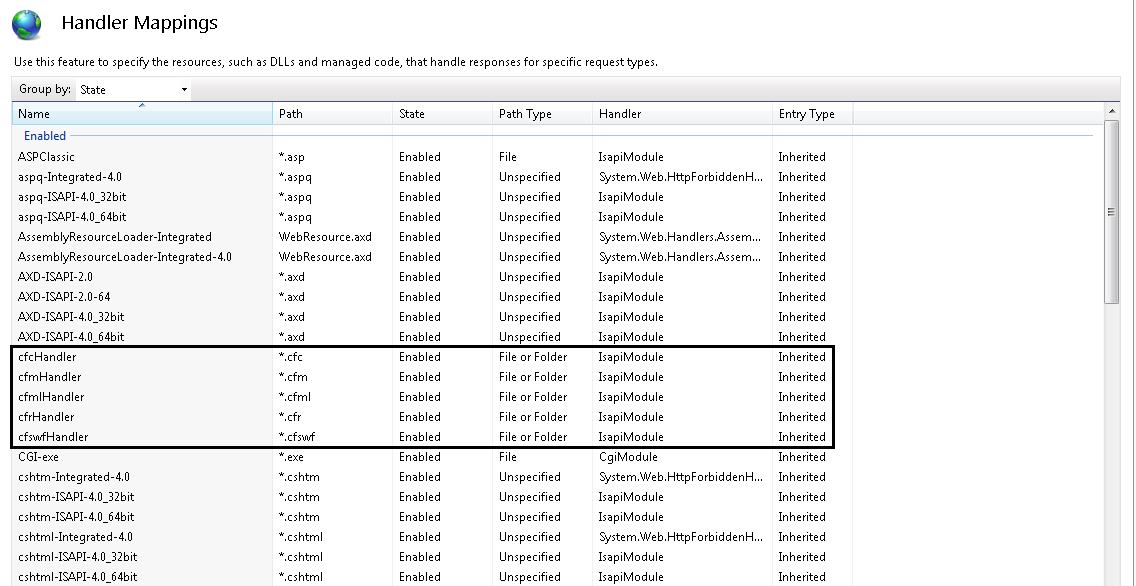Select the cfcHandler row

tap(47, 357)
